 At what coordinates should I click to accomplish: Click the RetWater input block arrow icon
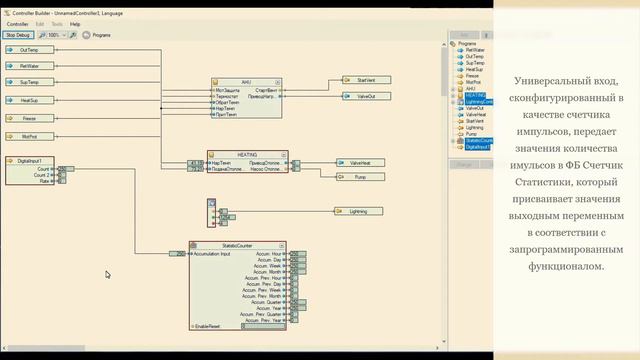pos(10,66)
